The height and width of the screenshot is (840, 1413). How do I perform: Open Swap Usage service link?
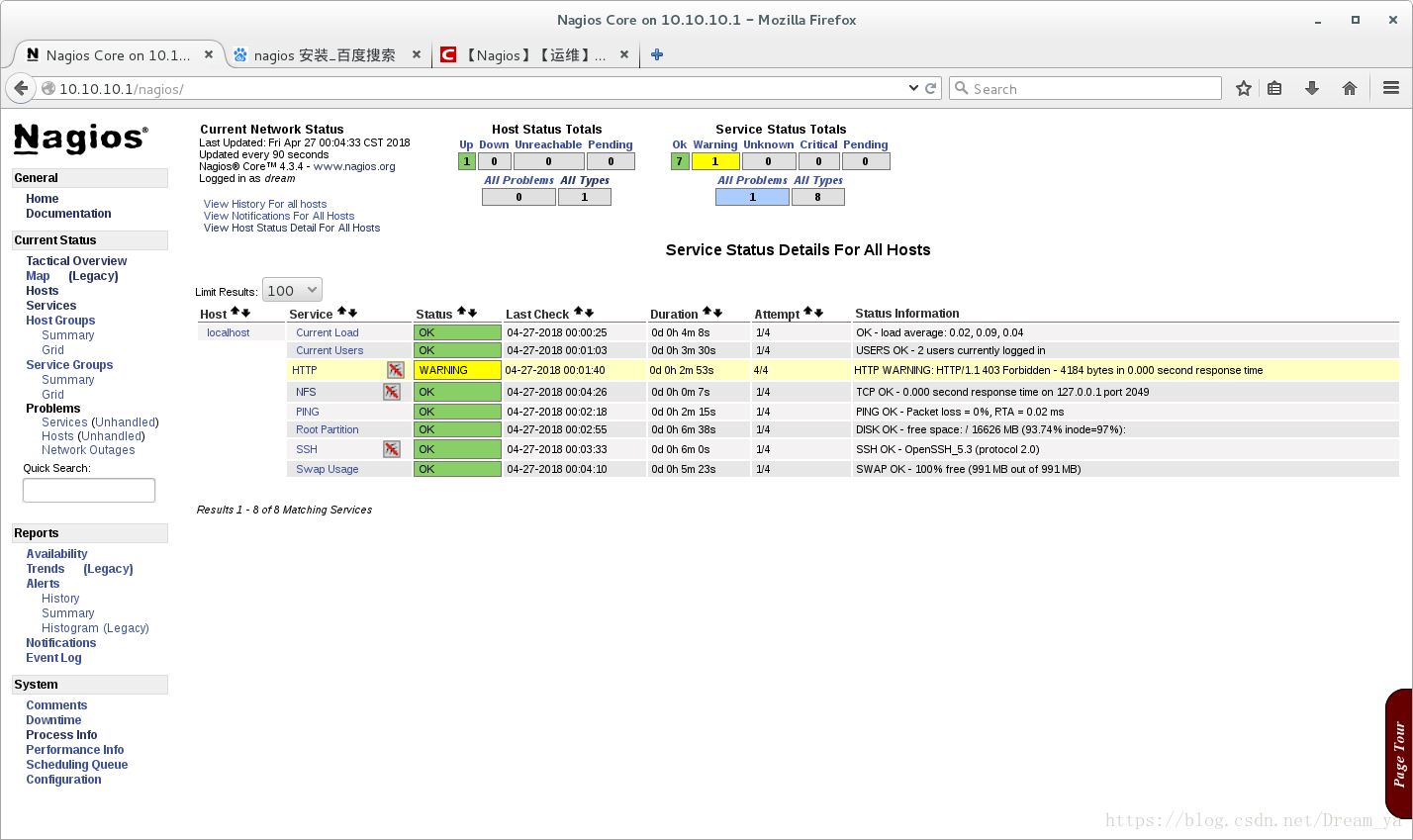(327, 469)
